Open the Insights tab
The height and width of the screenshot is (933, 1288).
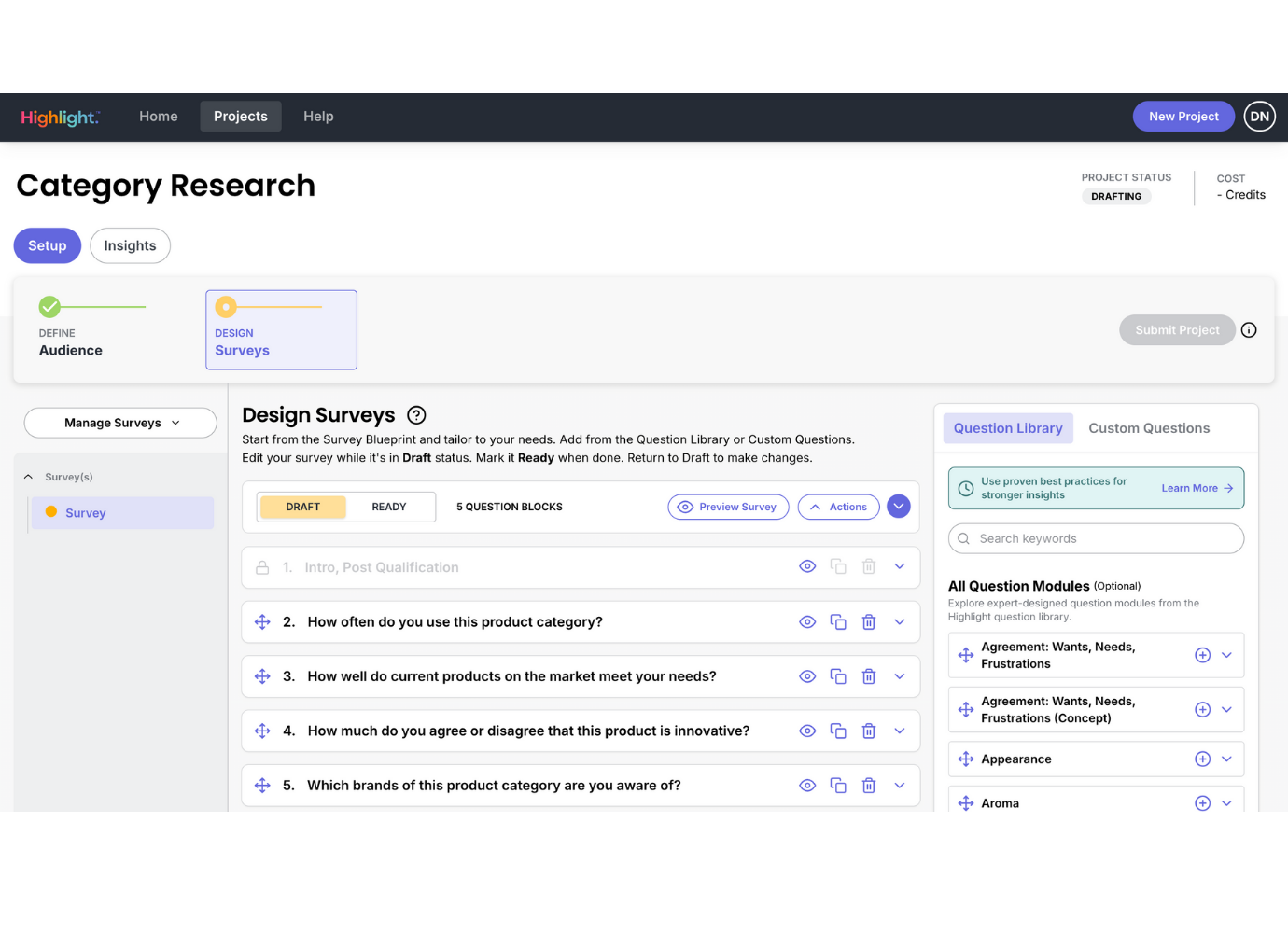click(x=130, y=245)
